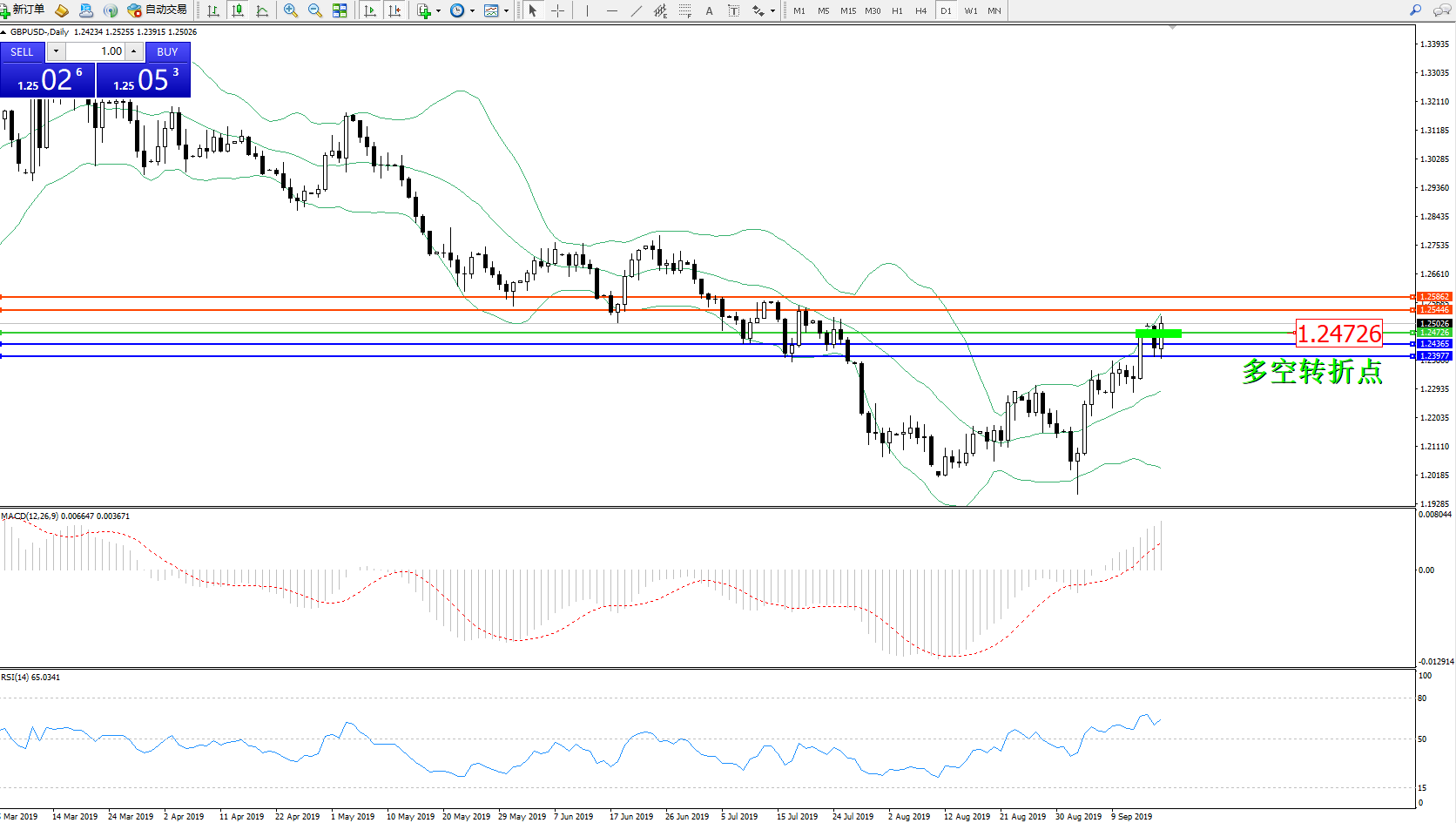Expand the indicators list dropdown arrow
The image size is (1456, 823).
[x=438, y=11]
